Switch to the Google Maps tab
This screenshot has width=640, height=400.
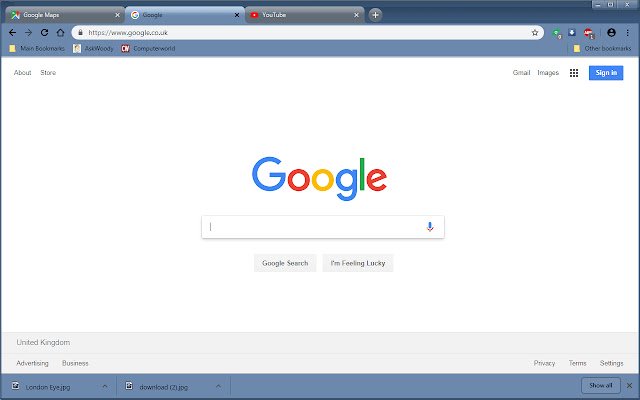point(65,15)
